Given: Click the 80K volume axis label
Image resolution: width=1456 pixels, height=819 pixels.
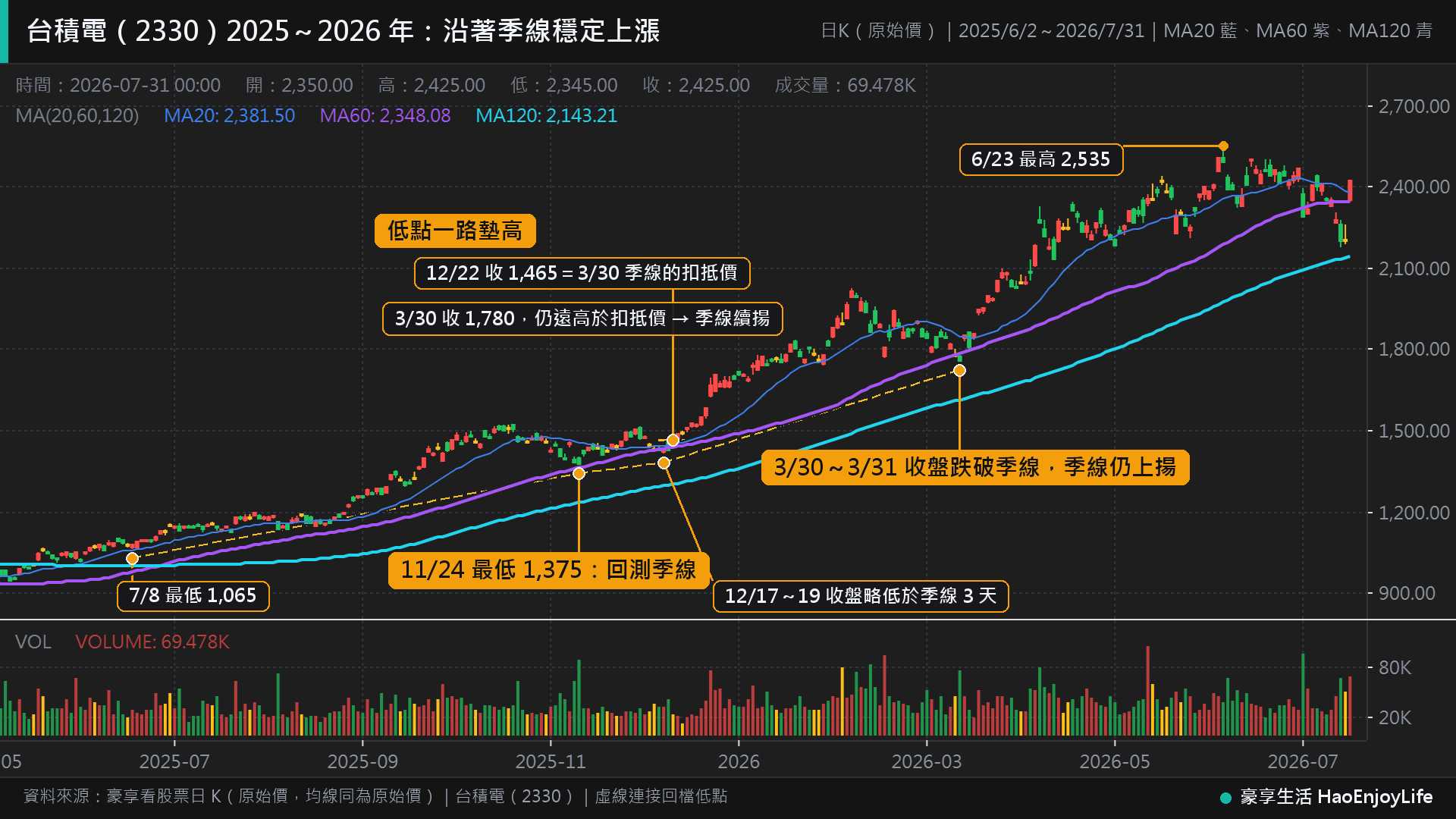Looking at the screenshot, I should click(1395, 667).
